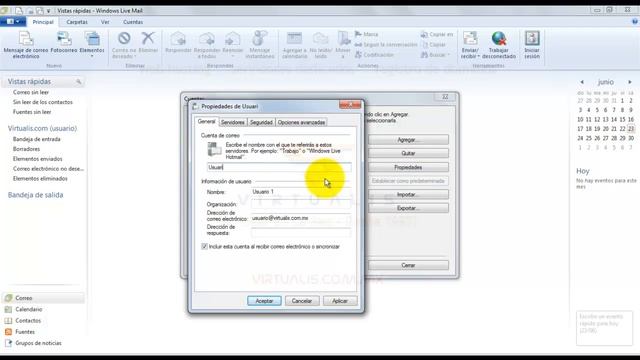Click Quitar in the Cuentas window

coord(408,153)
